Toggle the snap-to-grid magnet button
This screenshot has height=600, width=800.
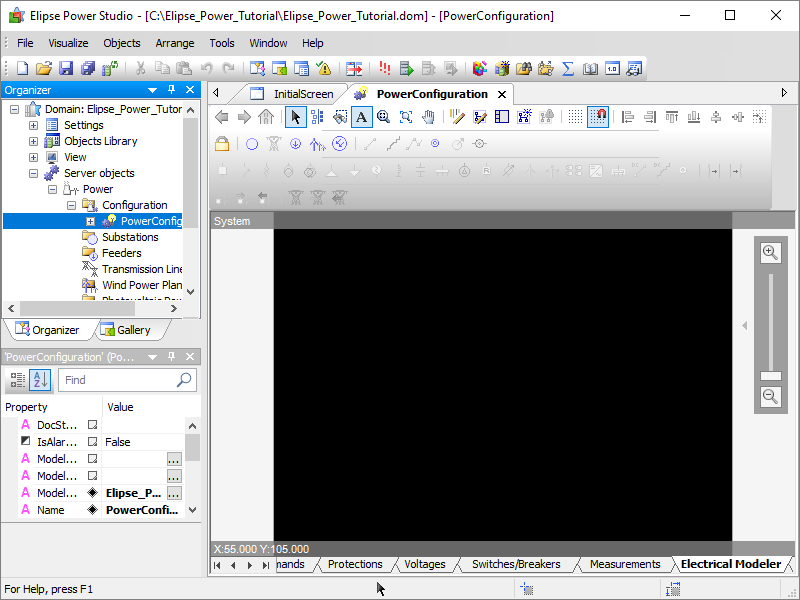coord(597,117)
